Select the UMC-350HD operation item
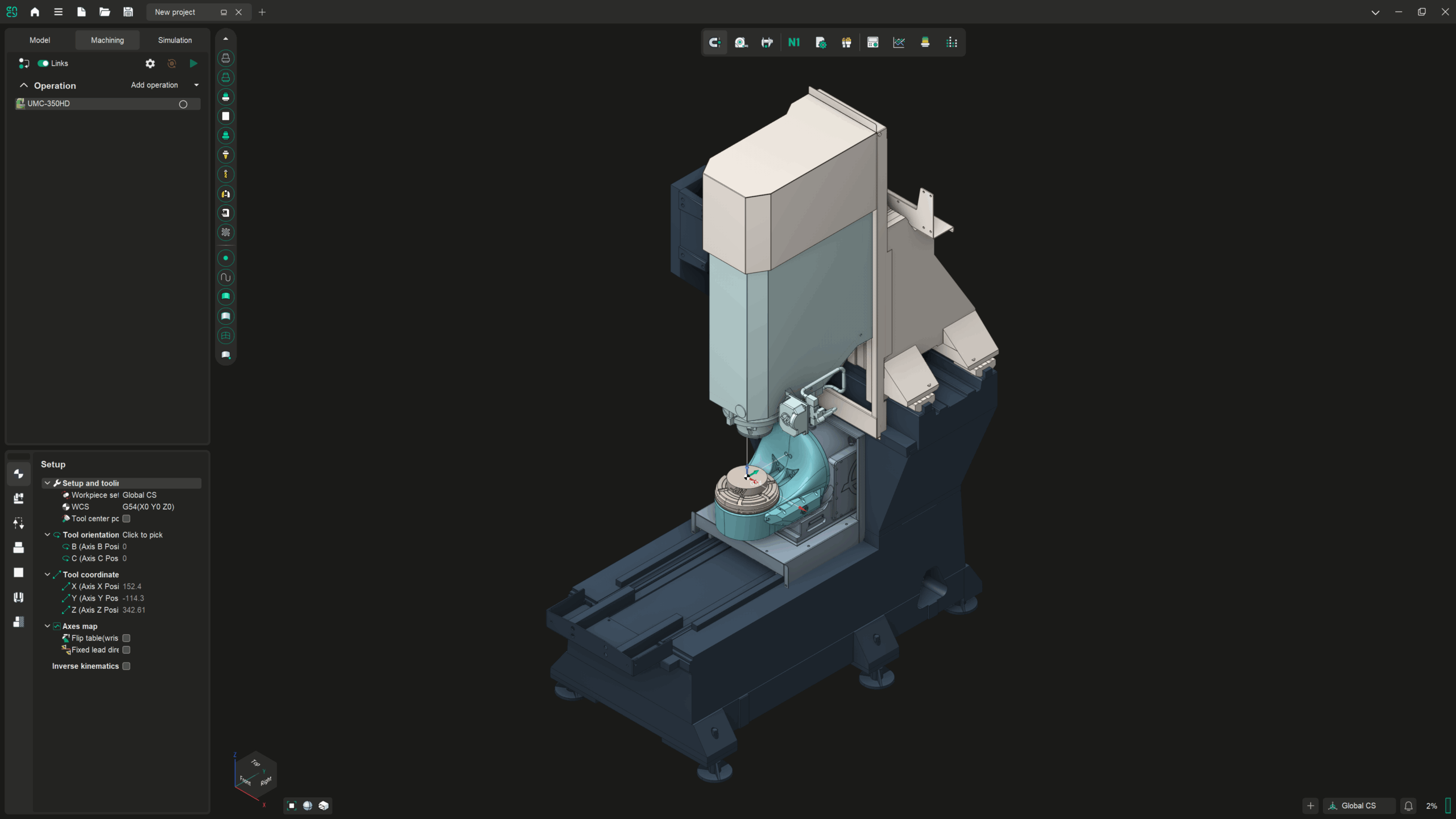This screenshot has height=819, width=1456. tap(49, 104)
